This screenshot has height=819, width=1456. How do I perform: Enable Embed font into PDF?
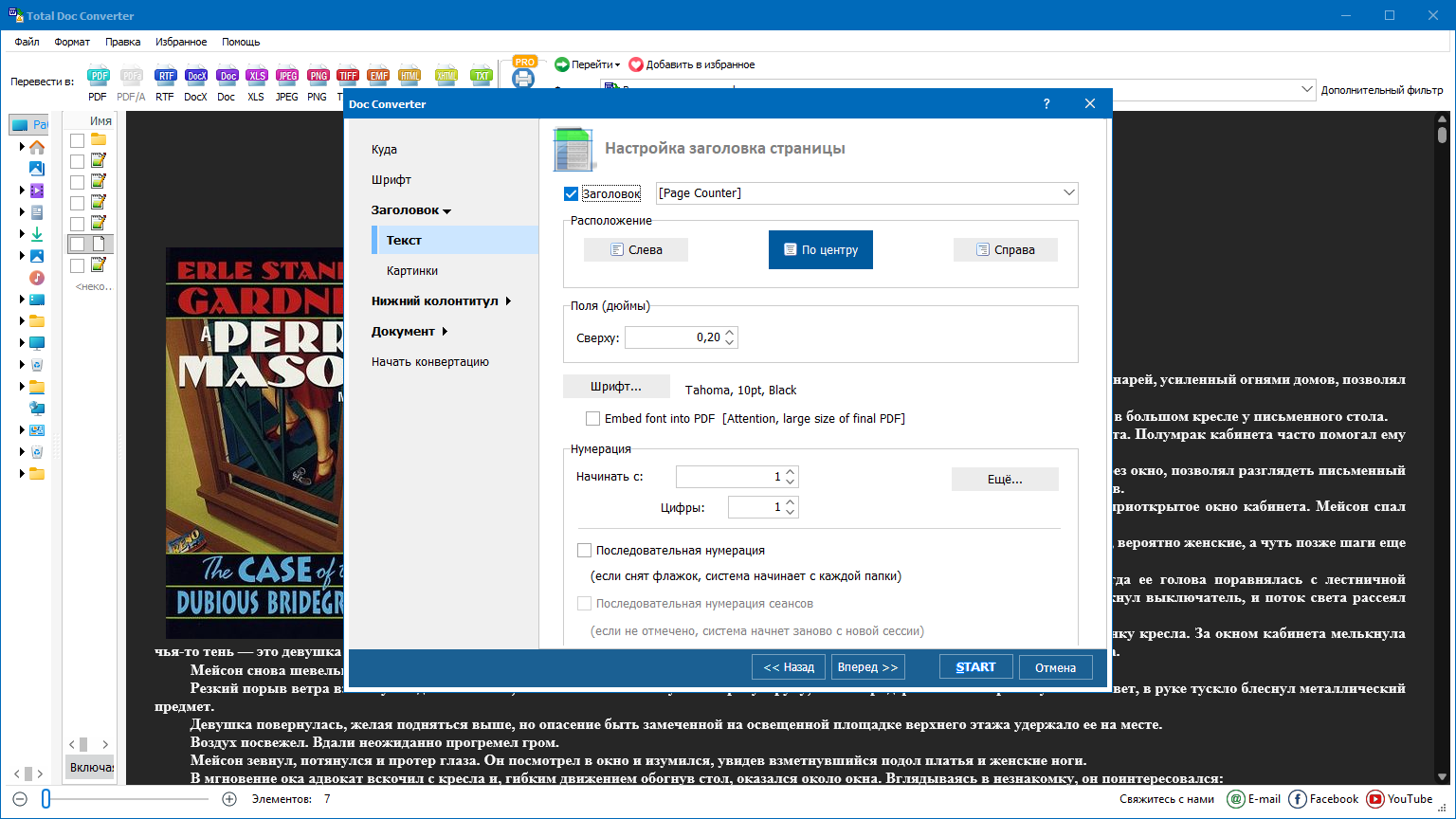[x=593, y=418]
